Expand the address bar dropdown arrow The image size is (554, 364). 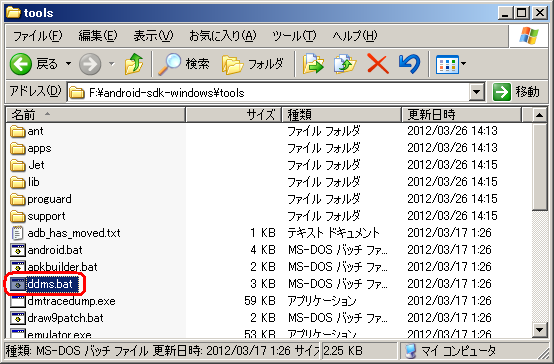(x=476, y=93)
